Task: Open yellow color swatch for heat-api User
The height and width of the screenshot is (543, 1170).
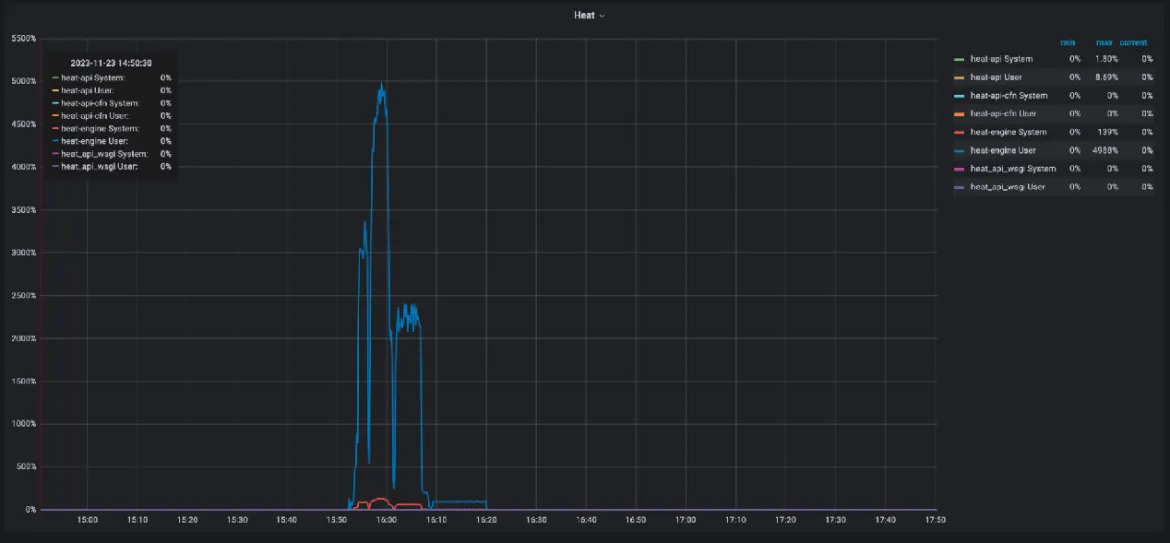Action: pos(960,77)
